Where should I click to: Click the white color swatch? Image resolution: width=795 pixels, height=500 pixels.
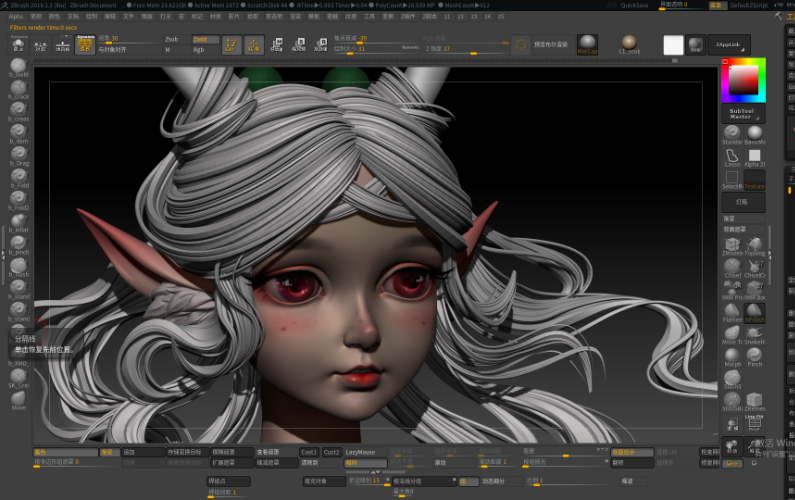point(673,45)
